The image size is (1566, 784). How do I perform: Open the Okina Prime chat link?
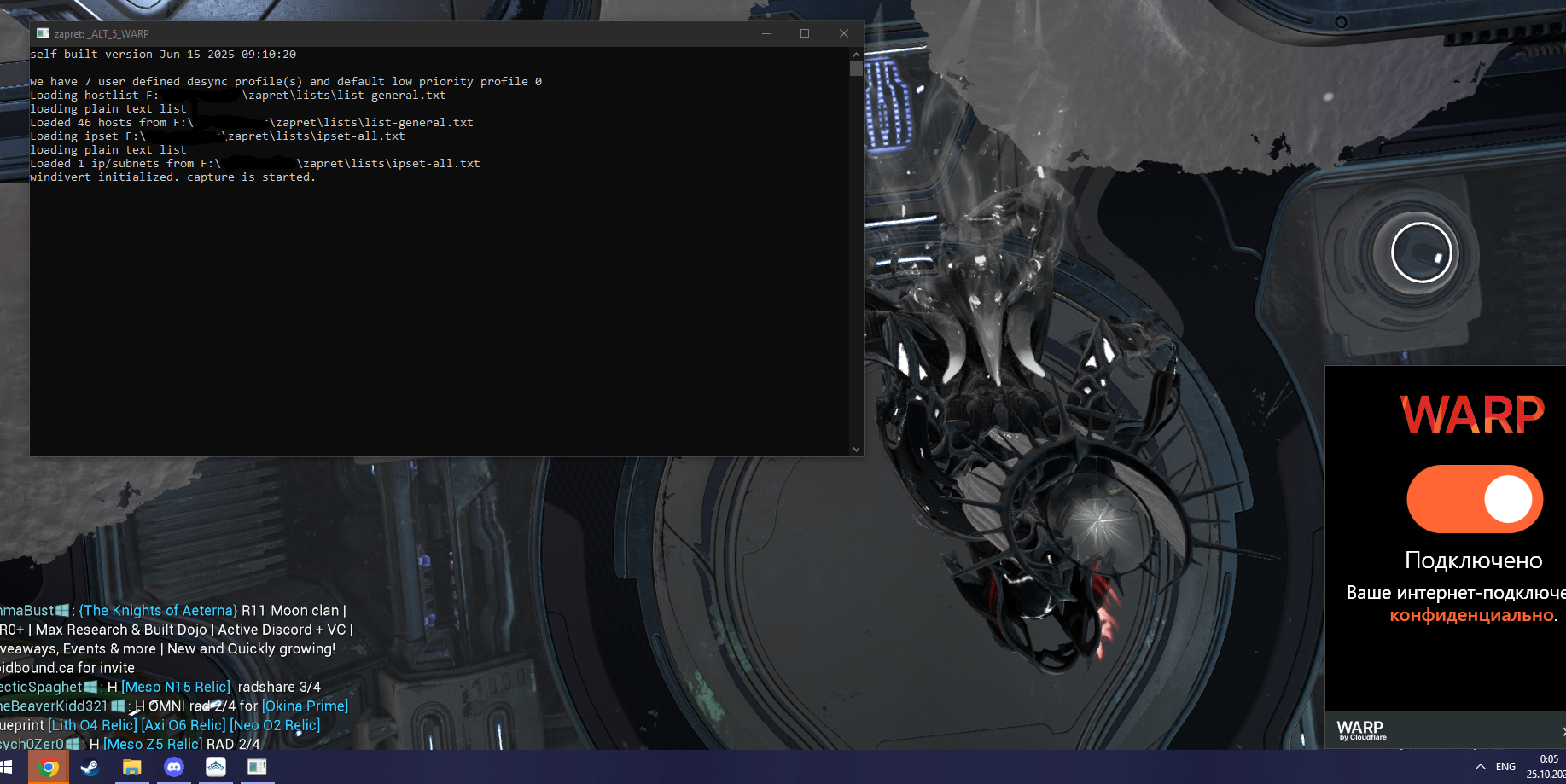[x=305, y=706]
